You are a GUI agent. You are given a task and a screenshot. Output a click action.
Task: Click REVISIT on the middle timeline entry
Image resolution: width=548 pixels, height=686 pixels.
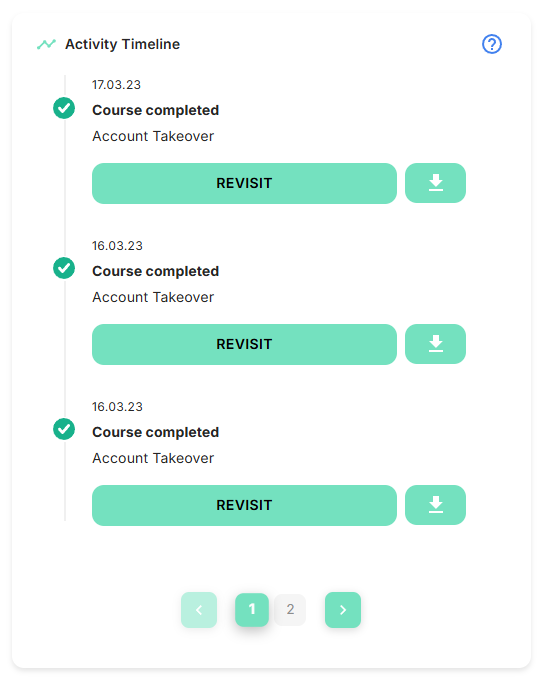244,344
